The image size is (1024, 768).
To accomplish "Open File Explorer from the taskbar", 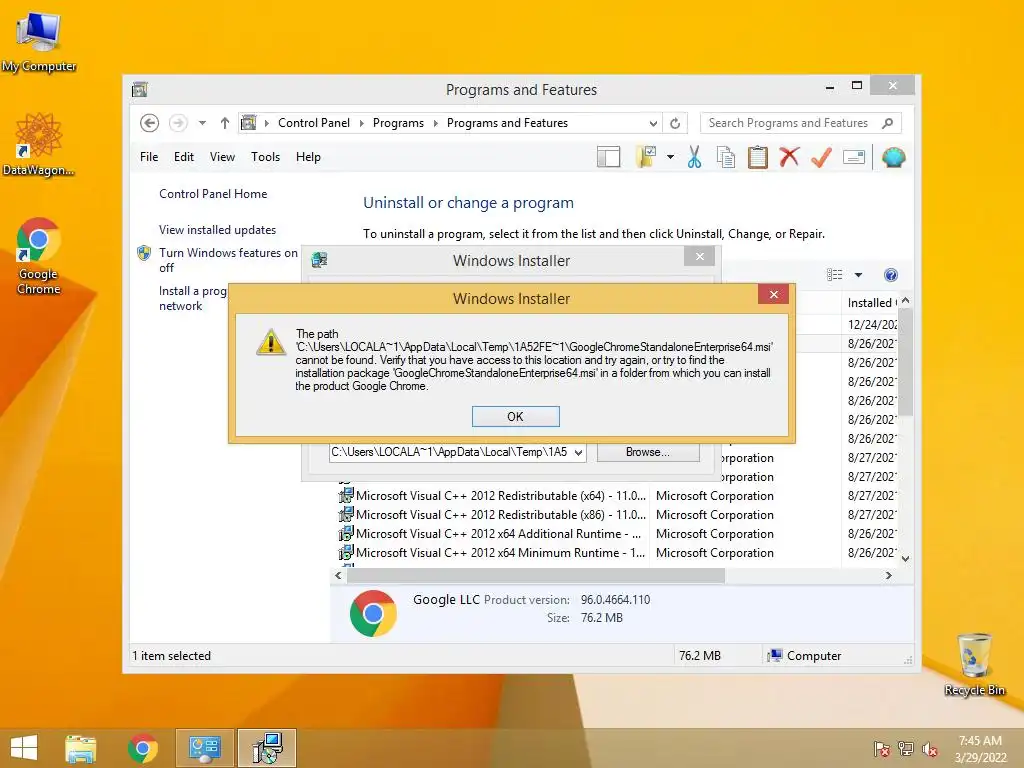I will point(81,748).
